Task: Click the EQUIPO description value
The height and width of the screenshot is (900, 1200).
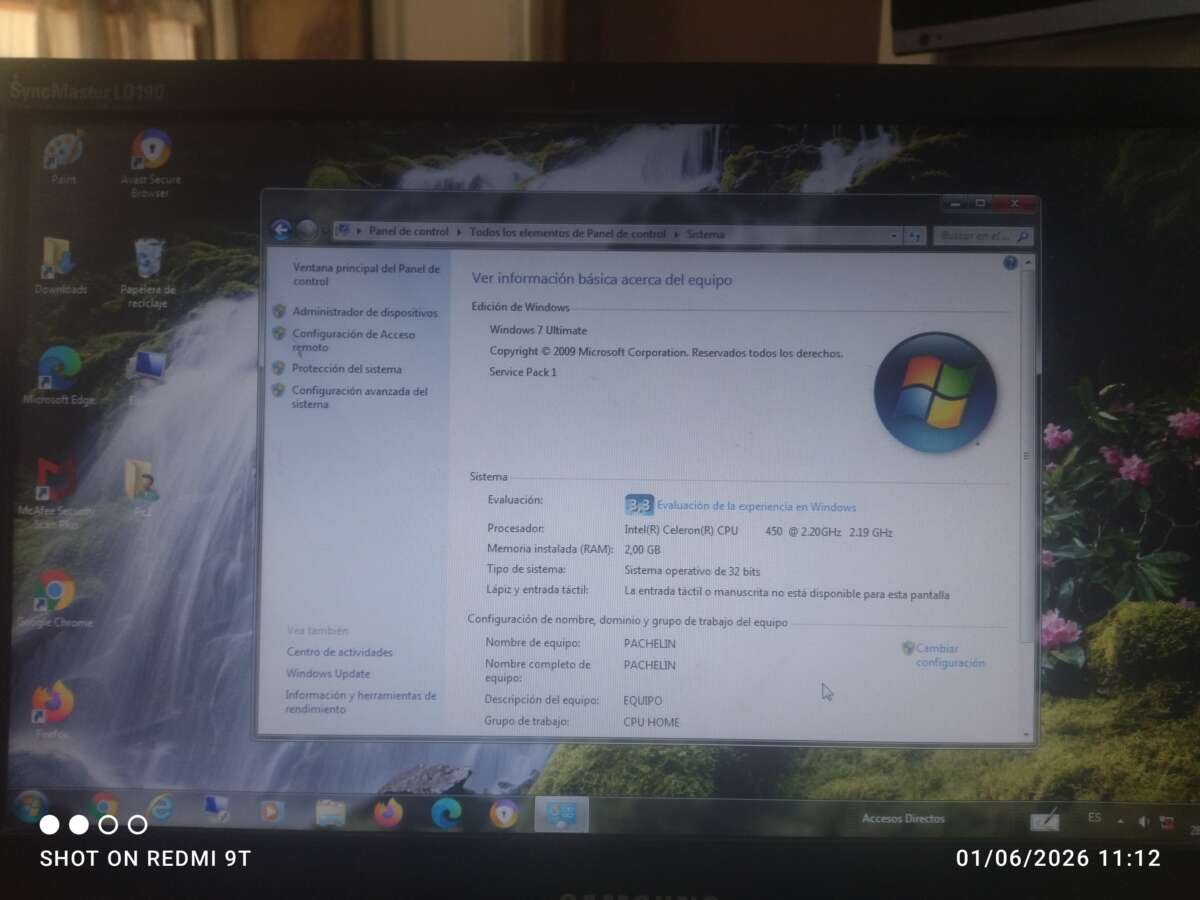Action: click(x=643, y=701)
